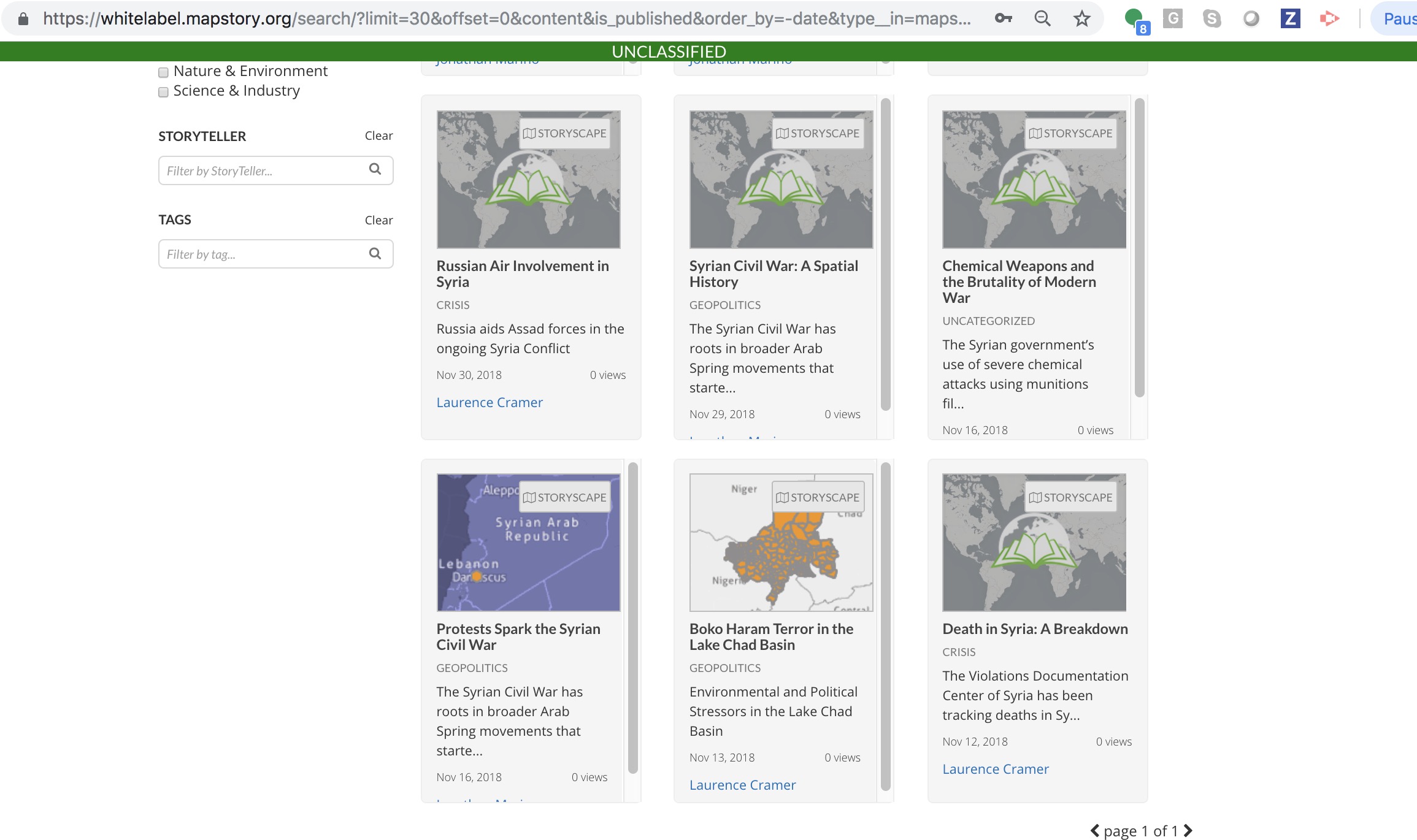Click the key icon in the address bar
Viewport: 1417px width, 840px height.
[x=1004, y=18]
